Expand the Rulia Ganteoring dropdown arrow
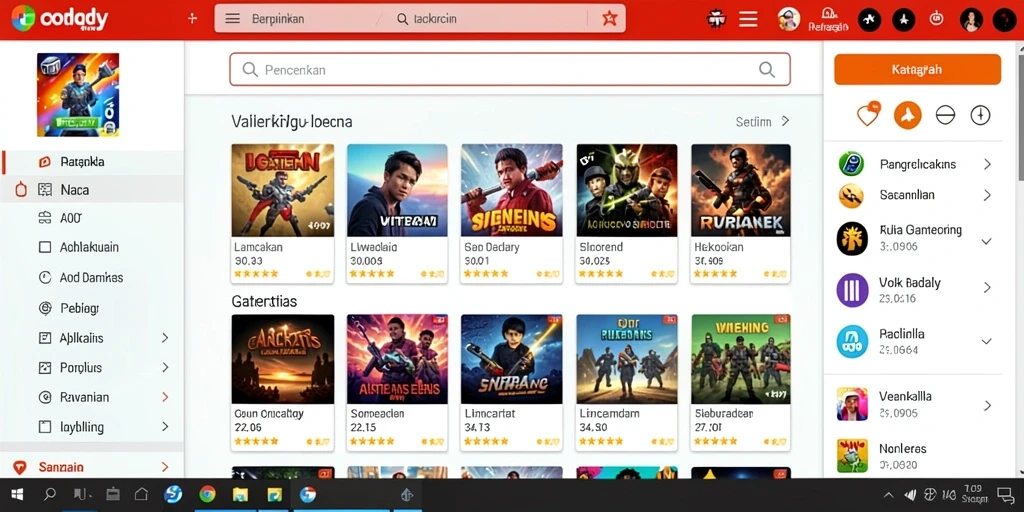This screenshot has height=512, width=1024. point(987,241)
